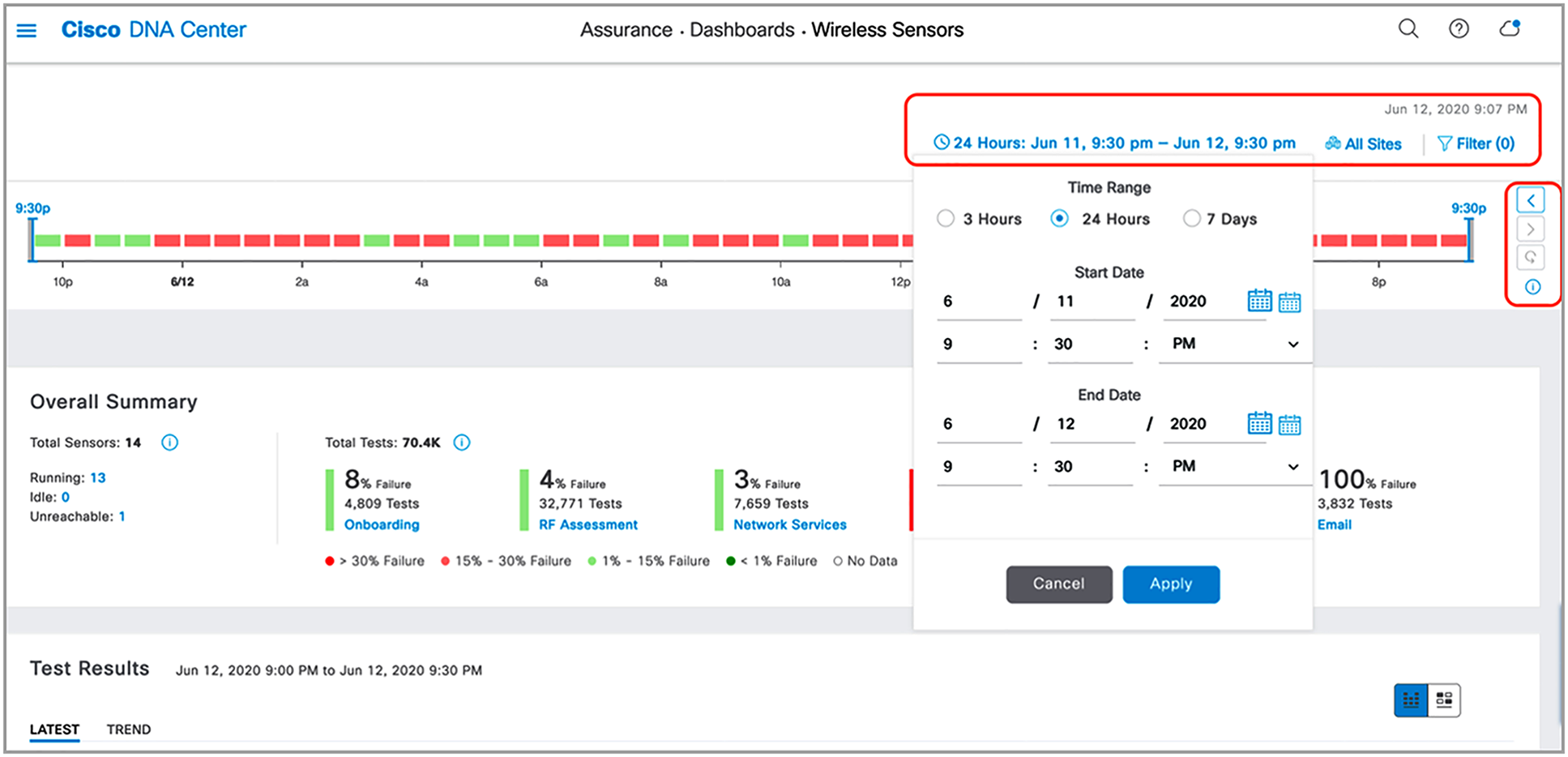This screenshot has height=757, width=1568.
Task: View the 1 Unreachable sensor
Action: coord(122,517)
